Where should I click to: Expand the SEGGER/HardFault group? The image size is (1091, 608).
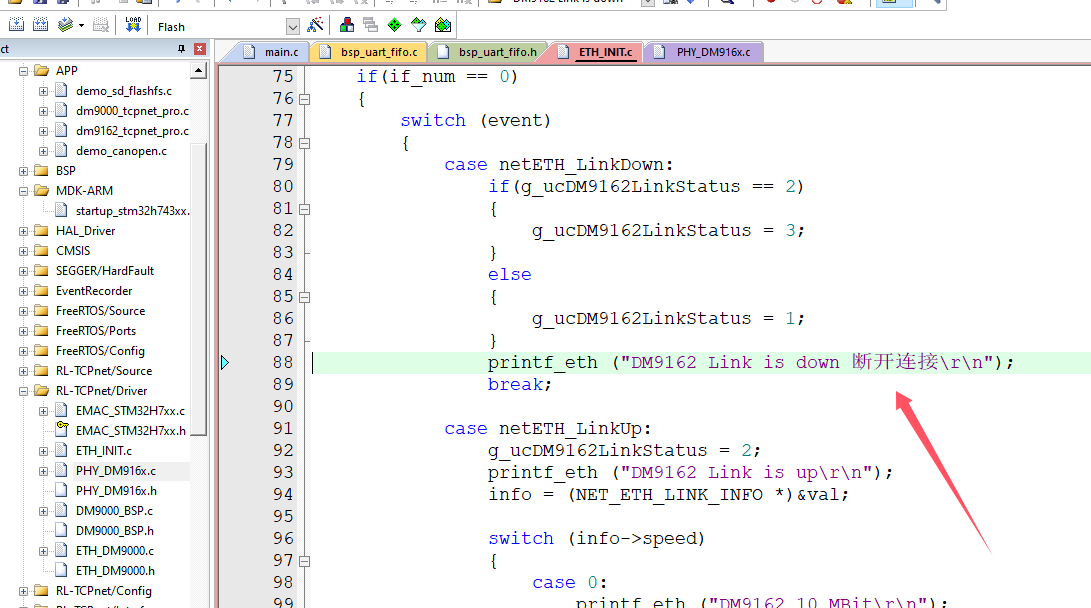[24, 271]
